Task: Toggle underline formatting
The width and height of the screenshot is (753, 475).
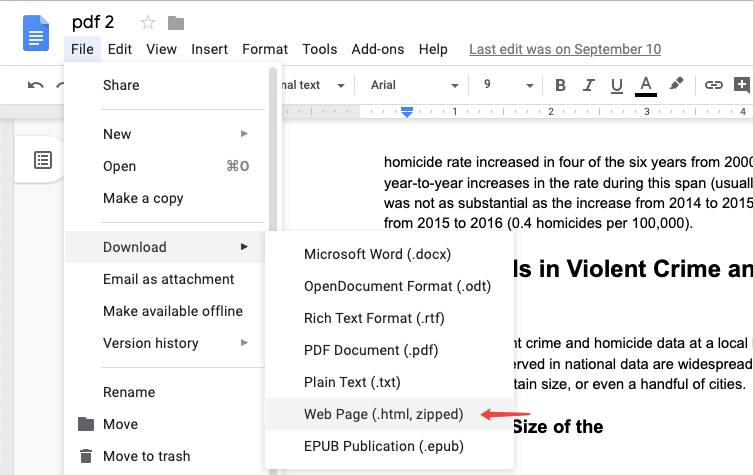Action: (616, 85)
